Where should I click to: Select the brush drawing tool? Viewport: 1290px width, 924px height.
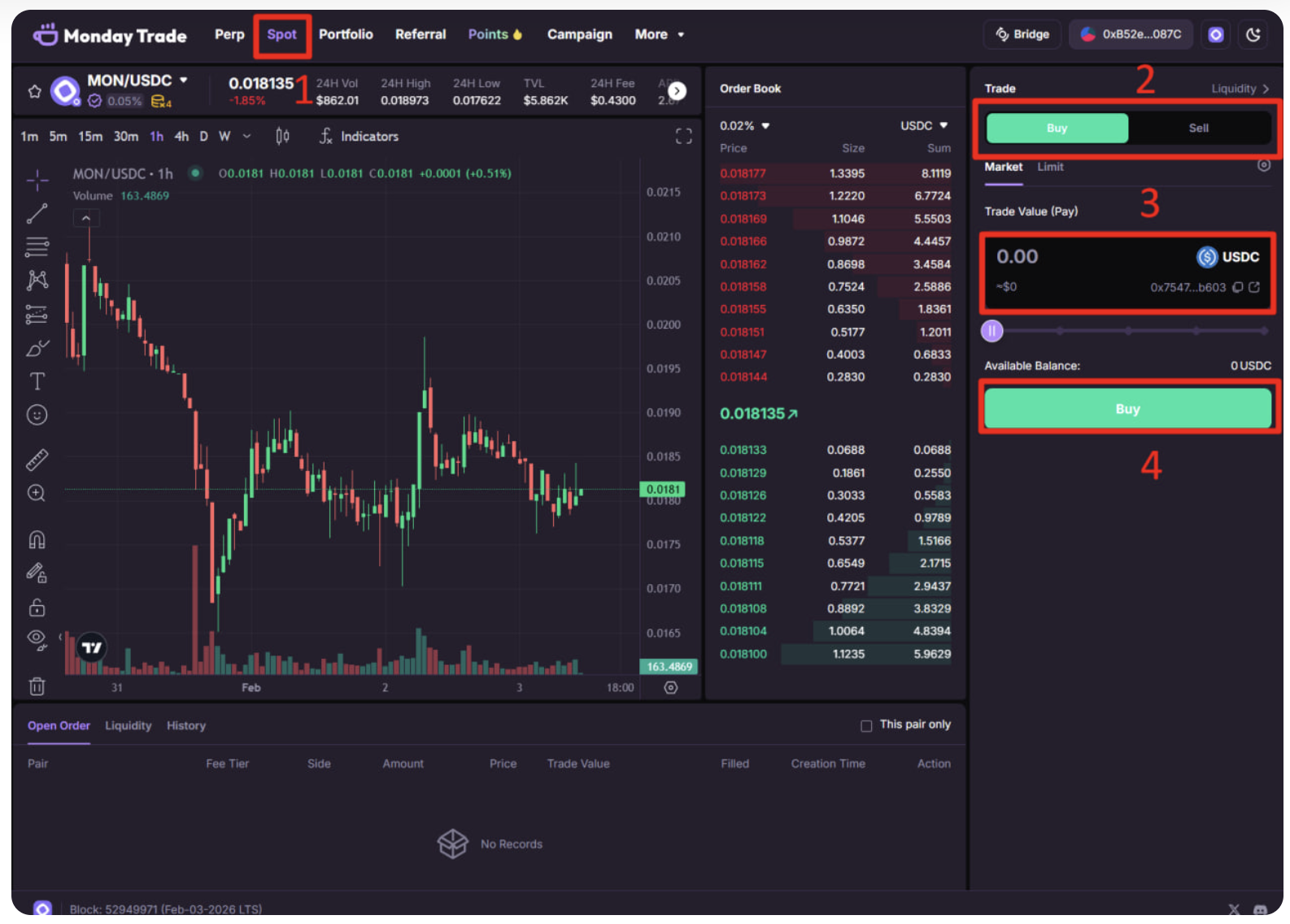tap(37, 348)
